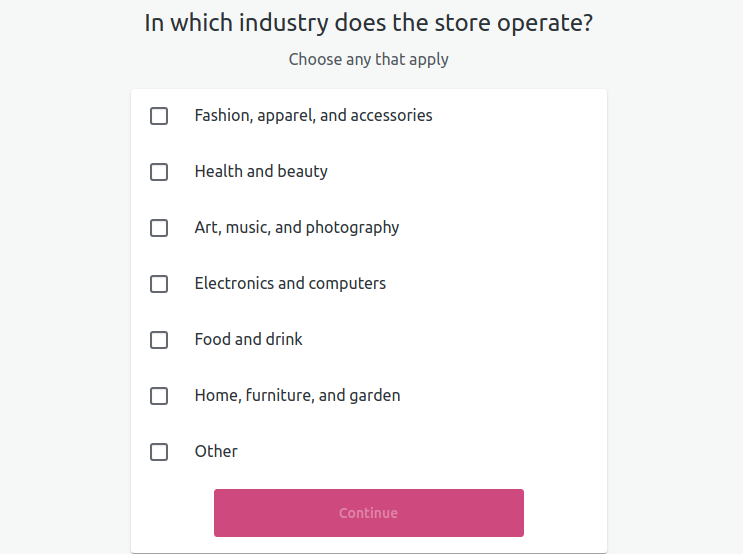
Task: Click the "Choose any that apply" subtitle
Action: coord(368,59)
